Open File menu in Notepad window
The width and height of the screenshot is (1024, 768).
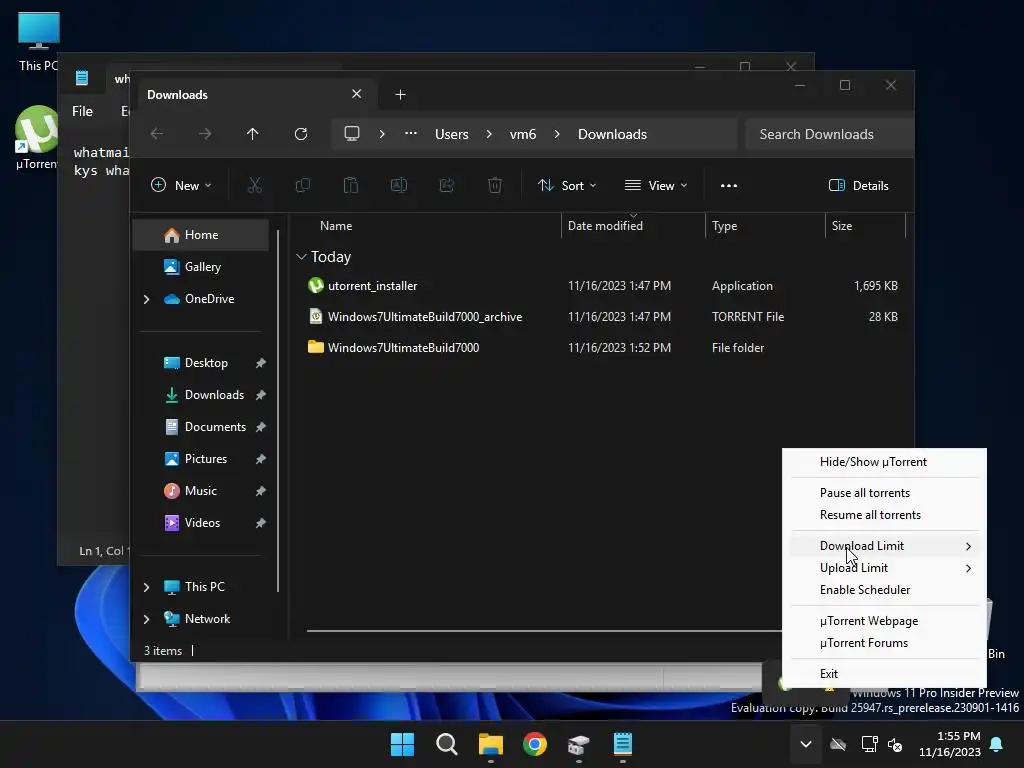82,111
